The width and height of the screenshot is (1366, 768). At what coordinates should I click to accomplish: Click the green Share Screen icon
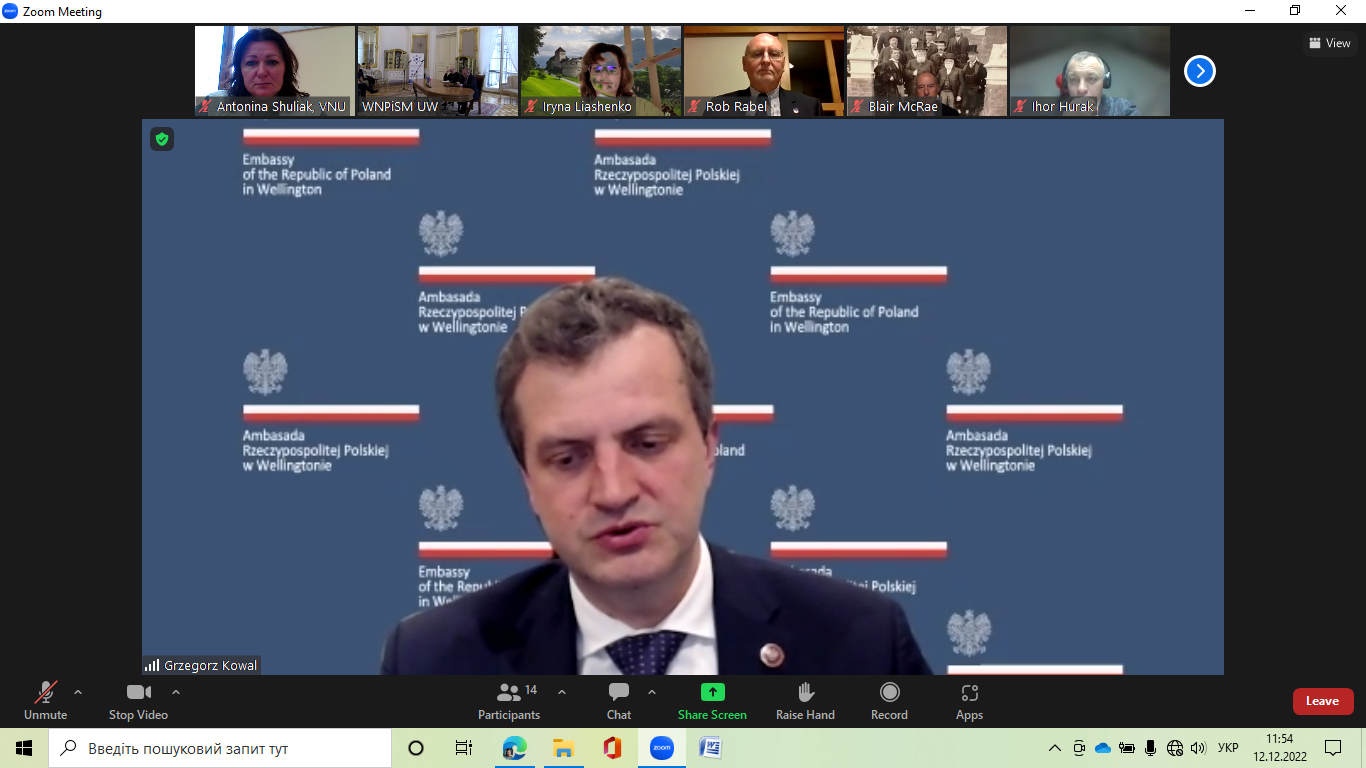pos(712,692)
